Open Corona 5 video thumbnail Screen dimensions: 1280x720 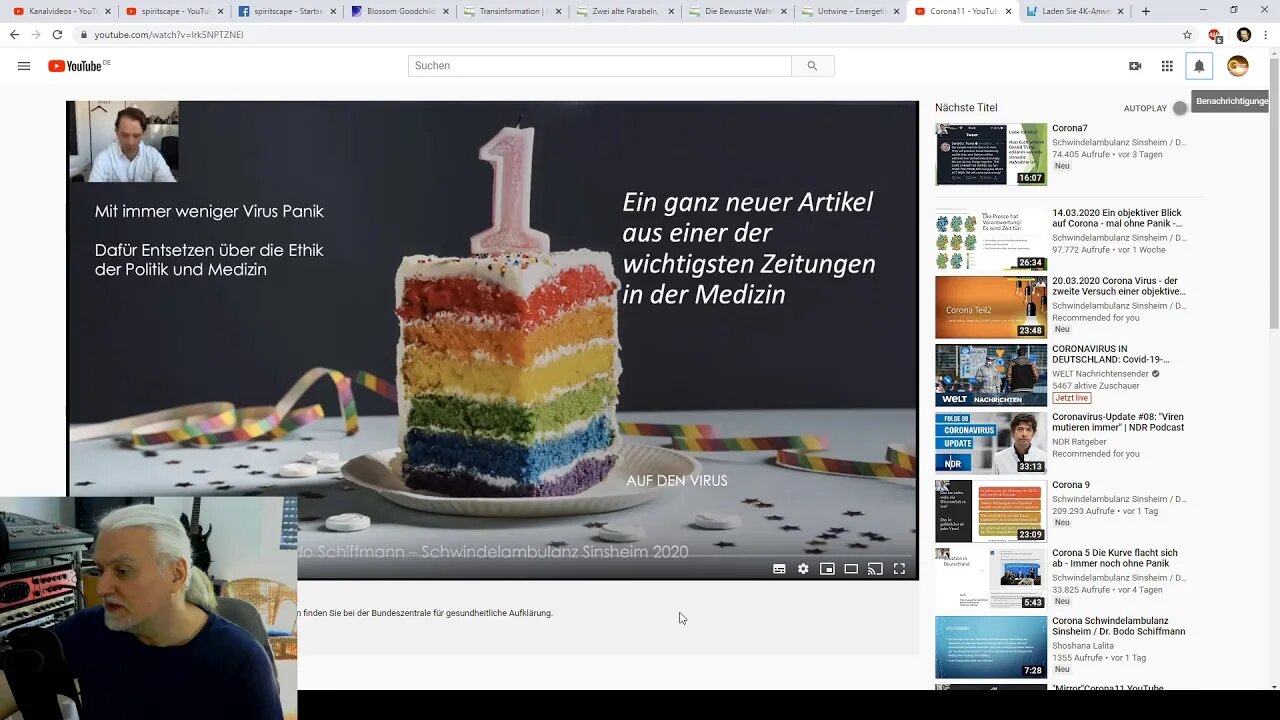click(991, 579)
